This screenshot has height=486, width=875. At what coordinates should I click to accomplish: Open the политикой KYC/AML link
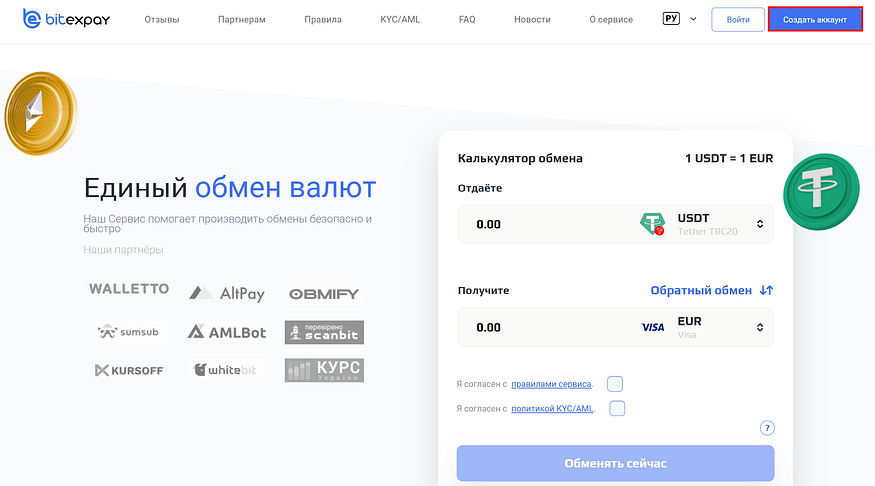coord(552,408)
